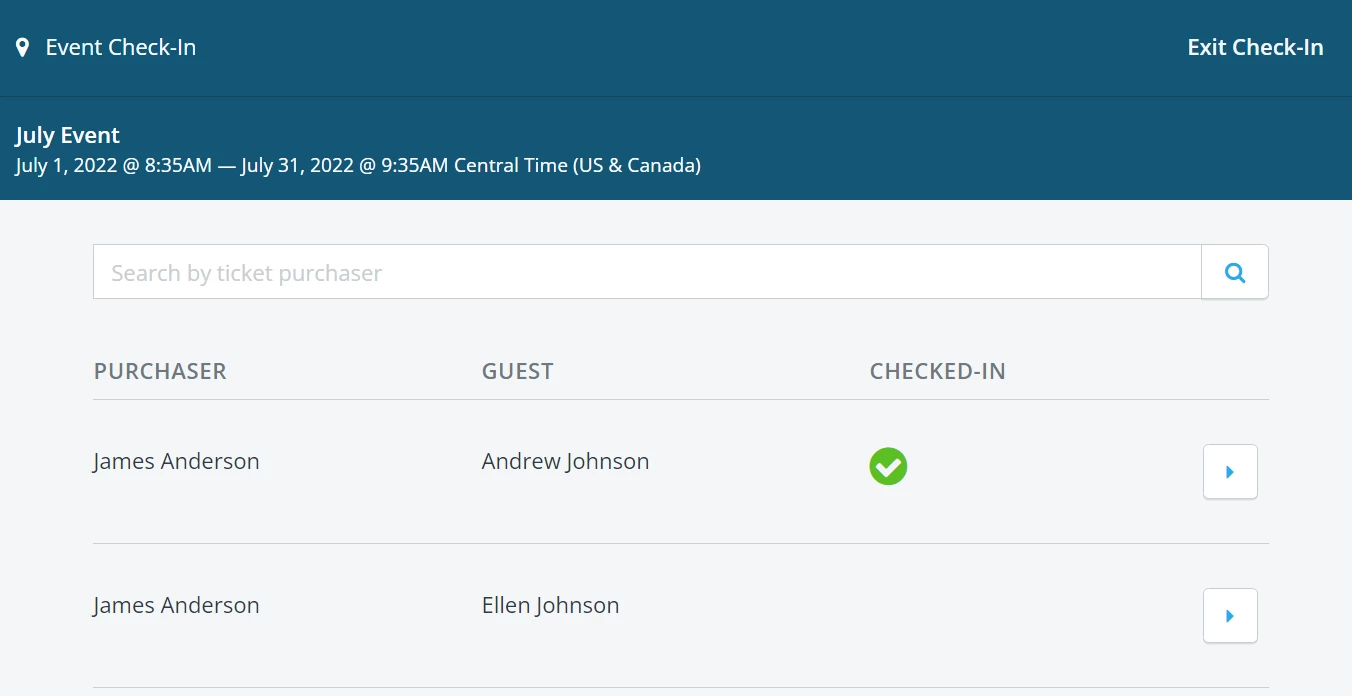
Task: Select guest name Andrew Johnson
Action: coord(565,461)
